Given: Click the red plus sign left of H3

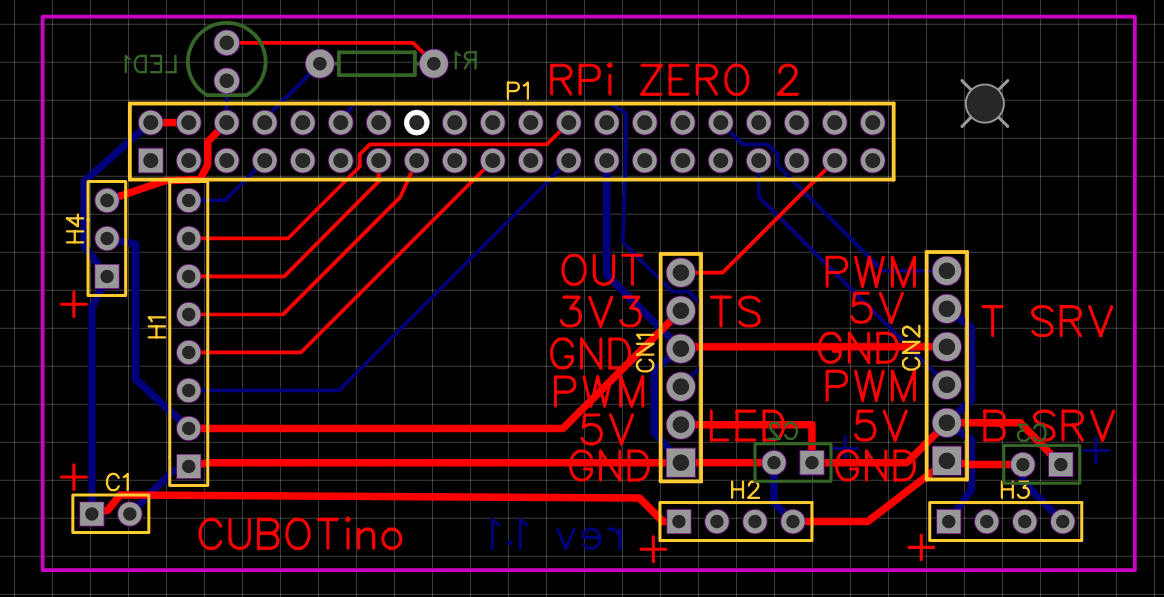Looking at the screenshot, I should point(921,548).
